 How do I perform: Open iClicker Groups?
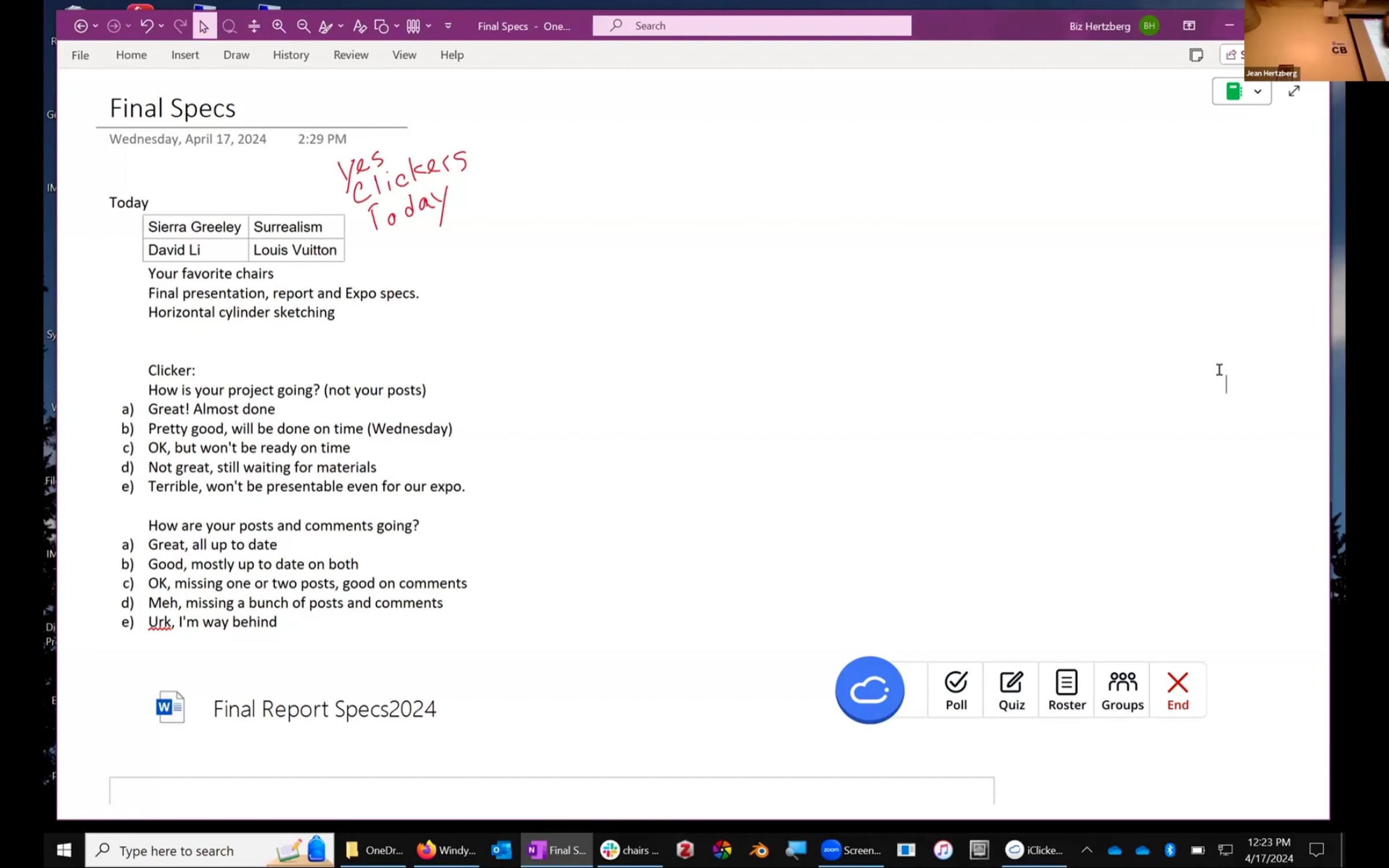pyautogui.click(x=1122, y=690)
